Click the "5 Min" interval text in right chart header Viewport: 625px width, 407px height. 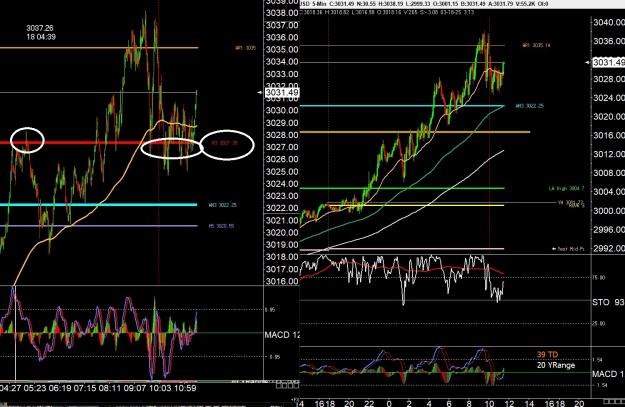[x=318, y=4]
